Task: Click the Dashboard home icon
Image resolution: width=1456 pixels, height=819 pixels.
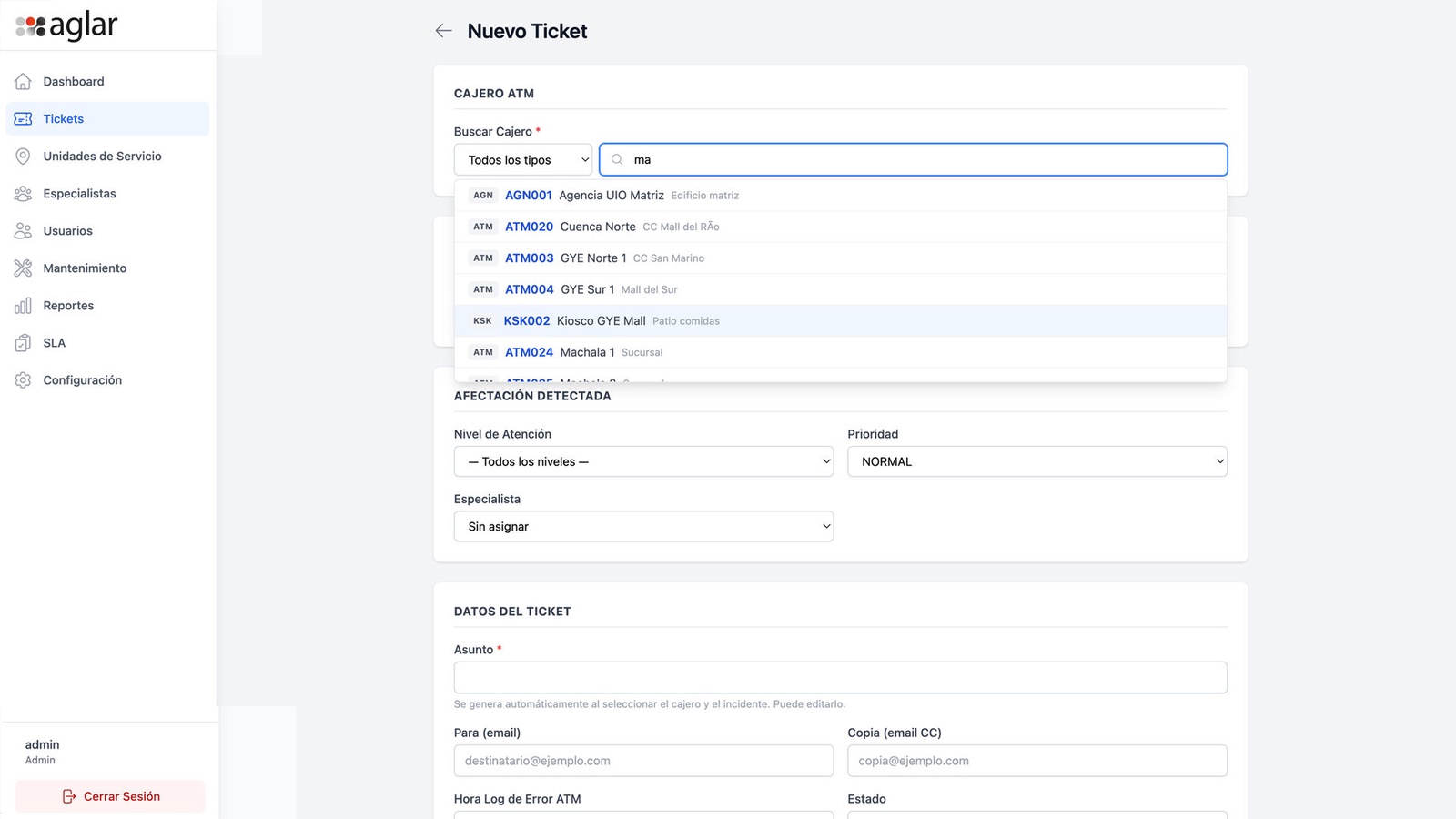Action: pyautogui.click(x=23, y=82)
